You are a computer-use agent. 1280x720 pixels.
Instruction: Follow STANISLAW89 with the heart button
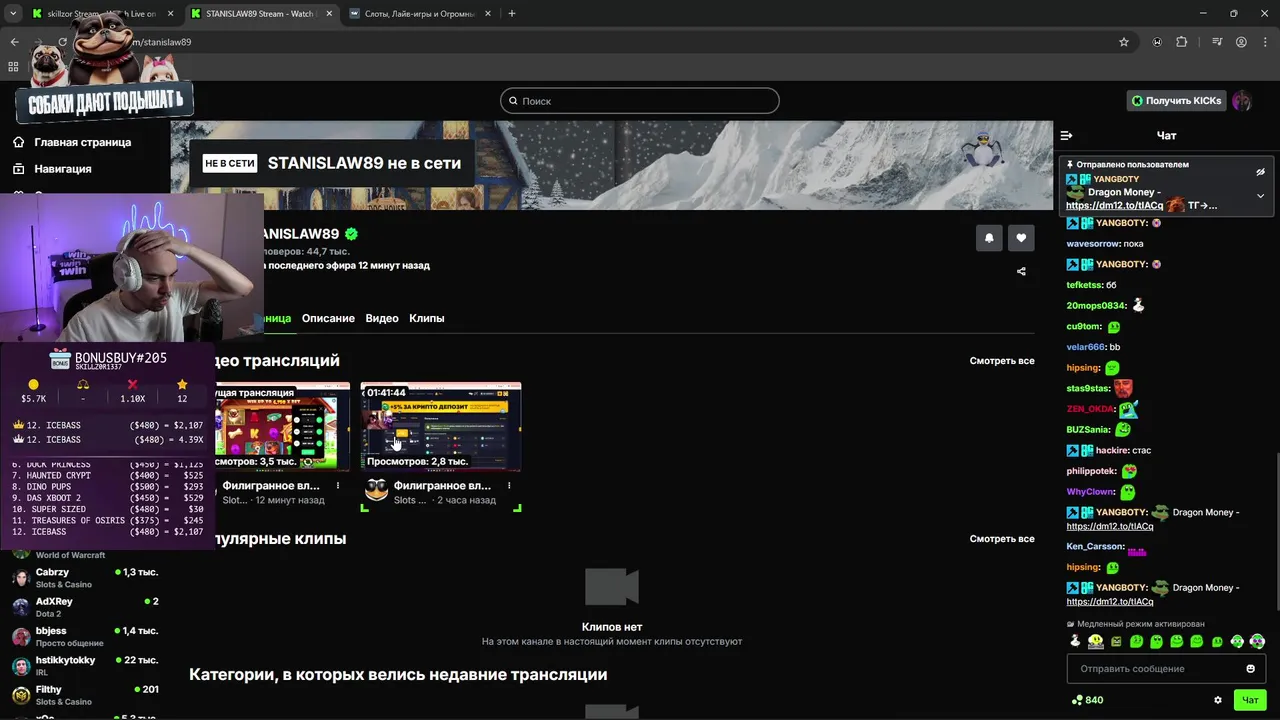point(1021,238)
